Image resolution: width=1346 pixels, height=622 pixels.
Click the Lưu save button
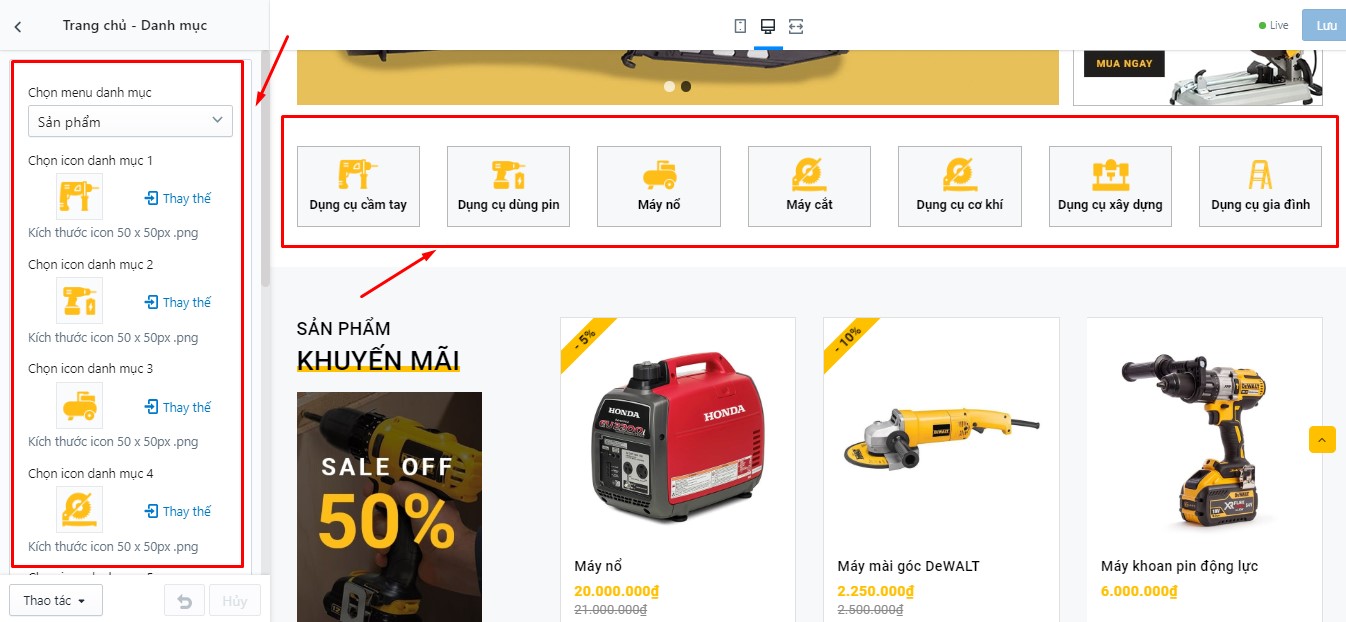coord(1325,26)
